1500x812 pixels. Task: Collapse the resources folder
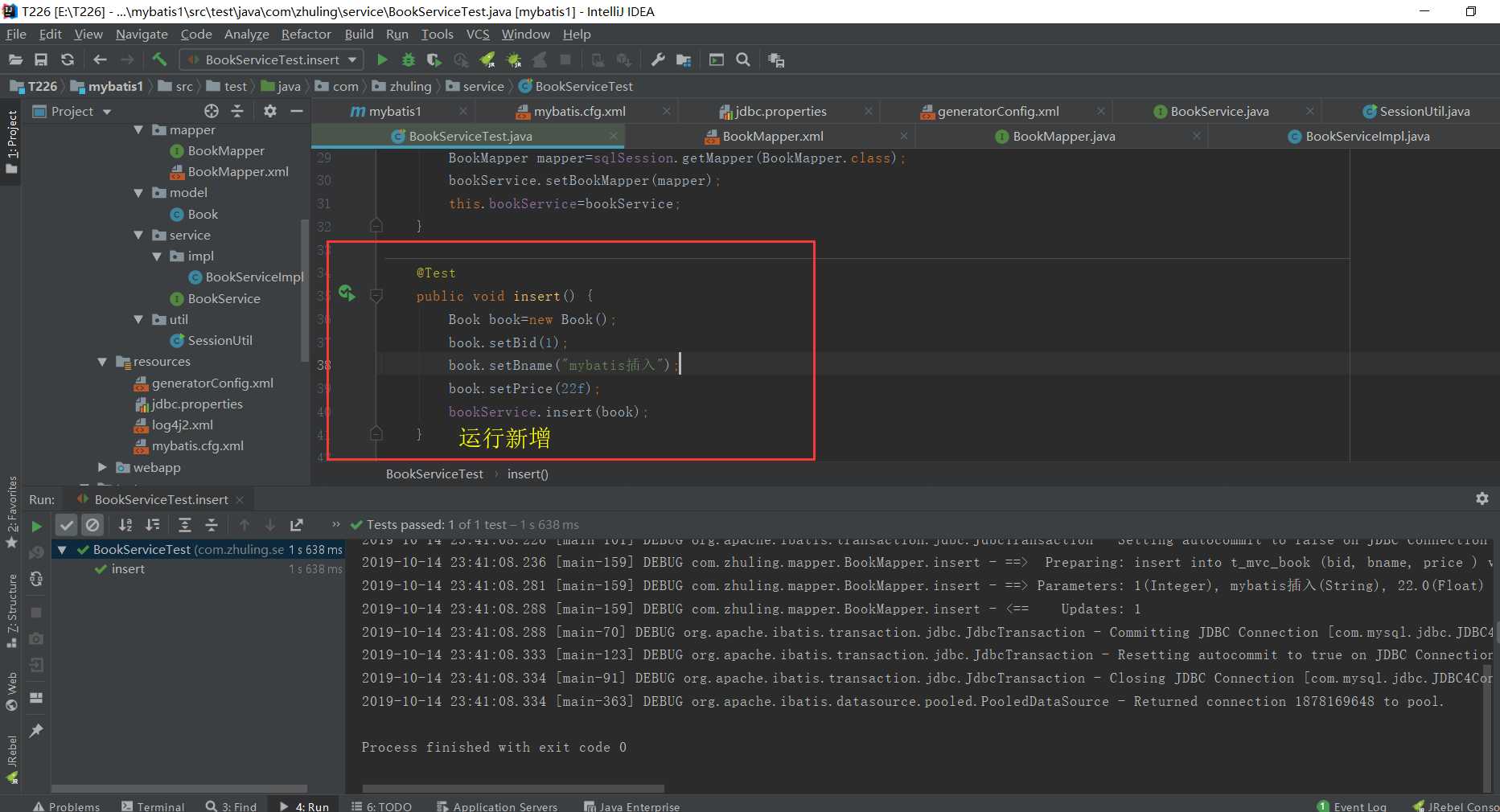(x=102, y=362)
